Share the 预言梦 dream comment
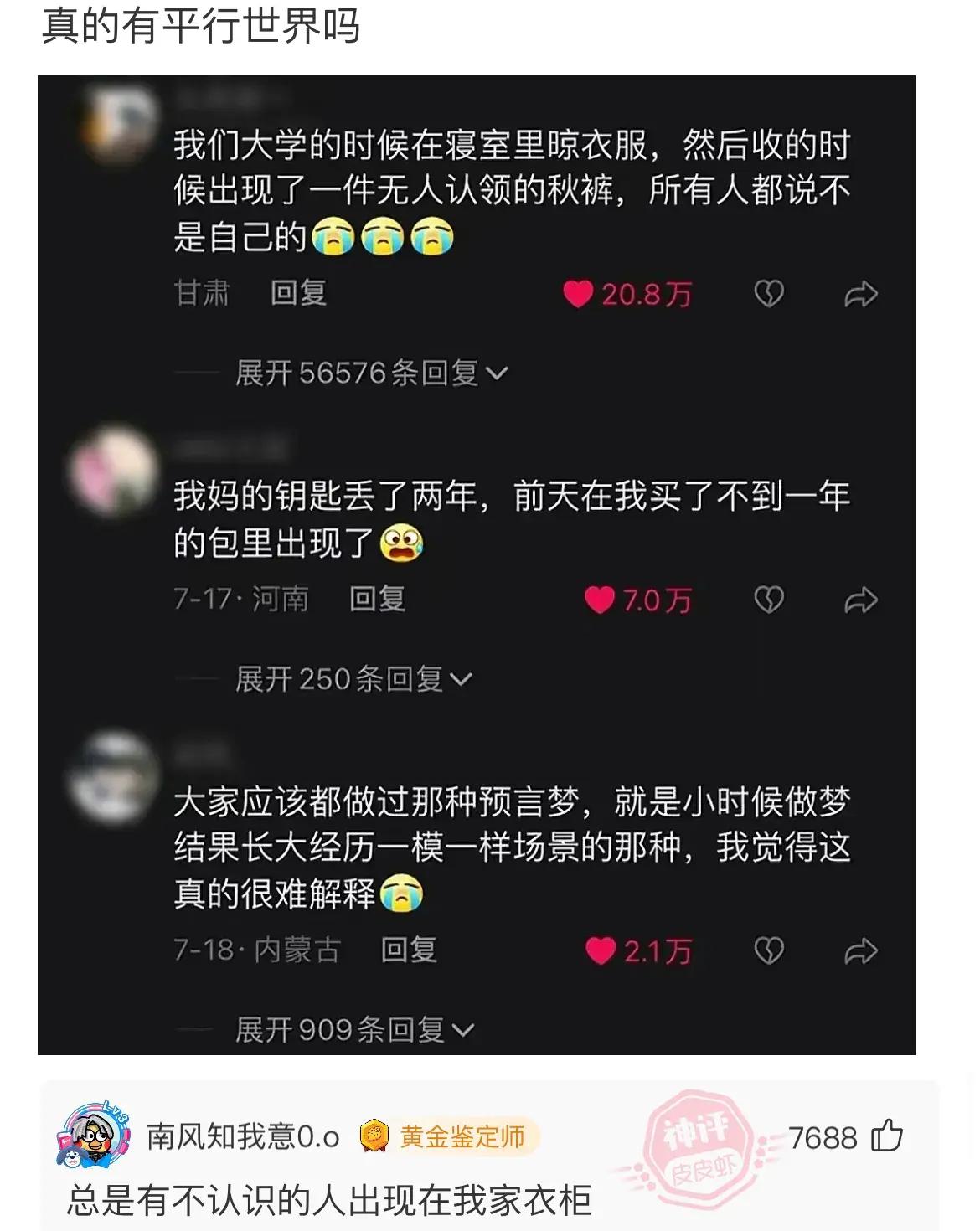The image size is (980, 1231). coord(861,950)
